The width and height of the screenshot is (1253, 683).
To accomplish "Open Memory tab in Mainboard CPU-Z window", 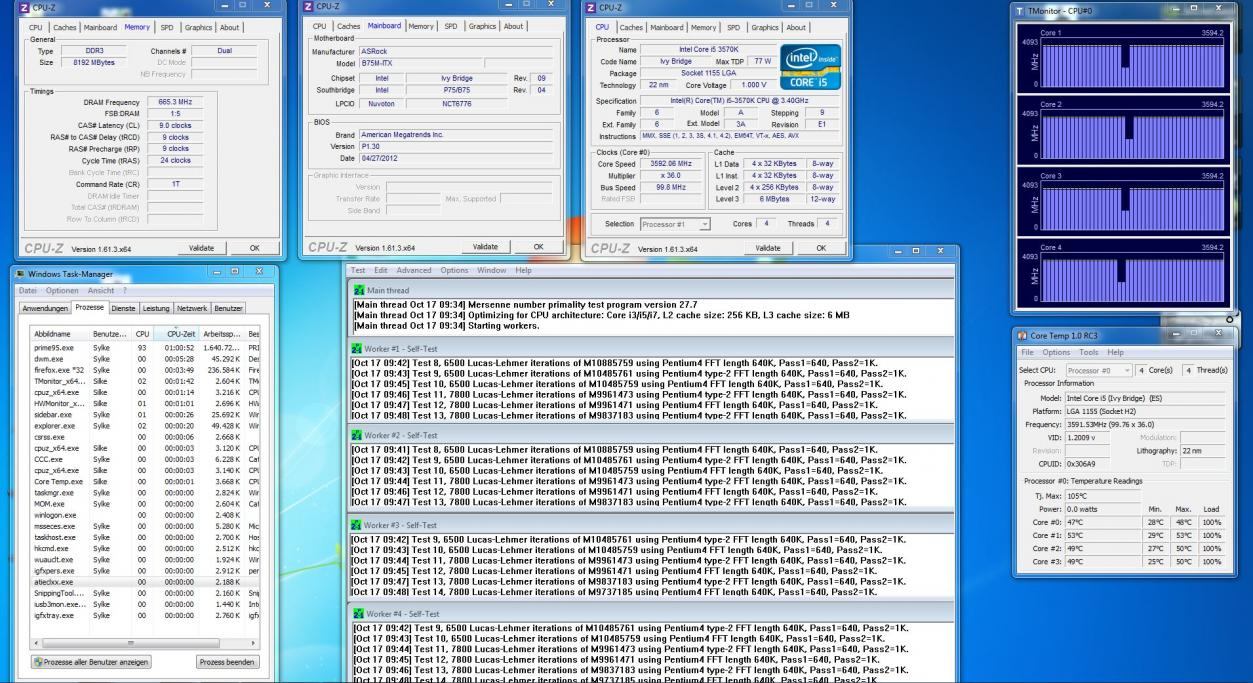I will click(421, 27).
